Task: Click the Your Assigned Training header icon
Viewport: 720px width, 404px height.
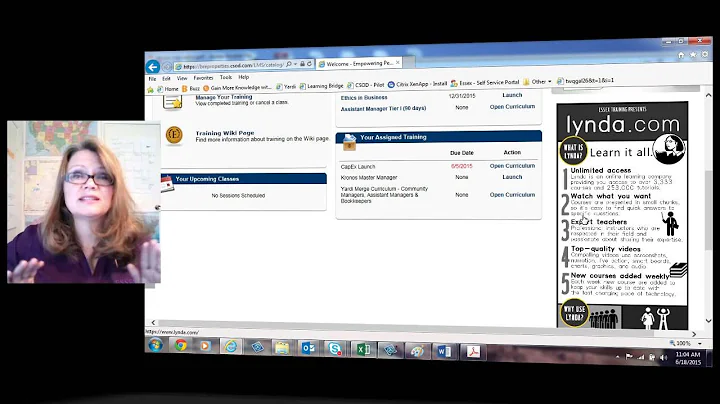Action: pos(349,142)
